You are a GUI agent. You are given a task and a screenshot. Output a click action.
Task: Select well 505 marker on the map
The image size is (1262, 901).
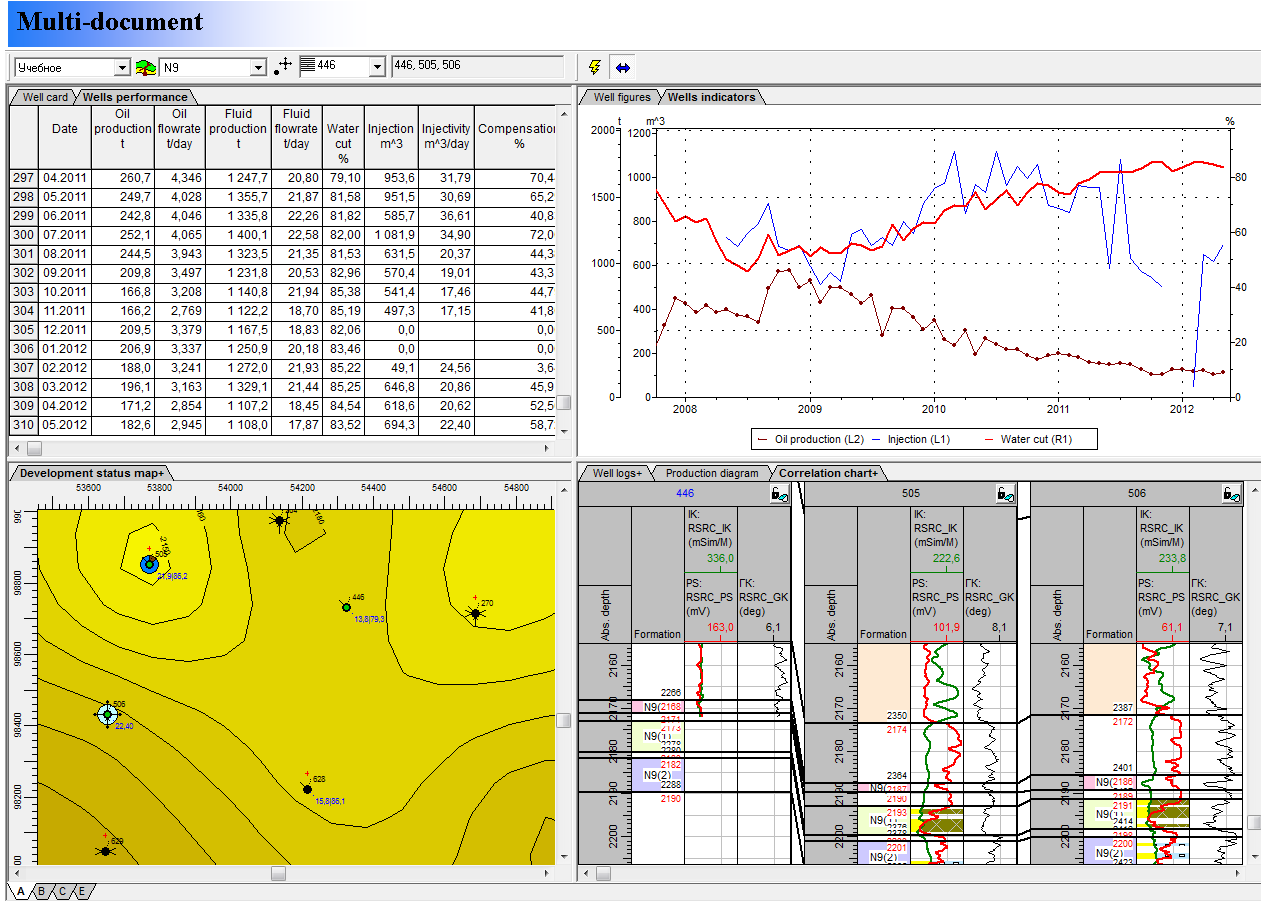coord(149,564)
